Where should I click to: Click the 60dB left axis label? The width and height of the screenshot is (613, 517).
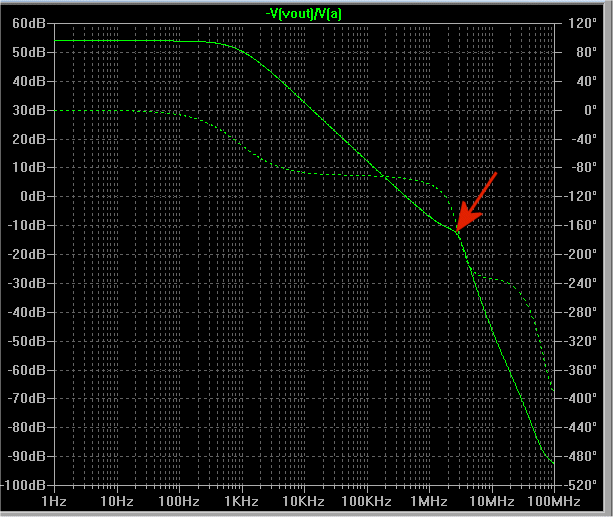[x=29, y=23]
